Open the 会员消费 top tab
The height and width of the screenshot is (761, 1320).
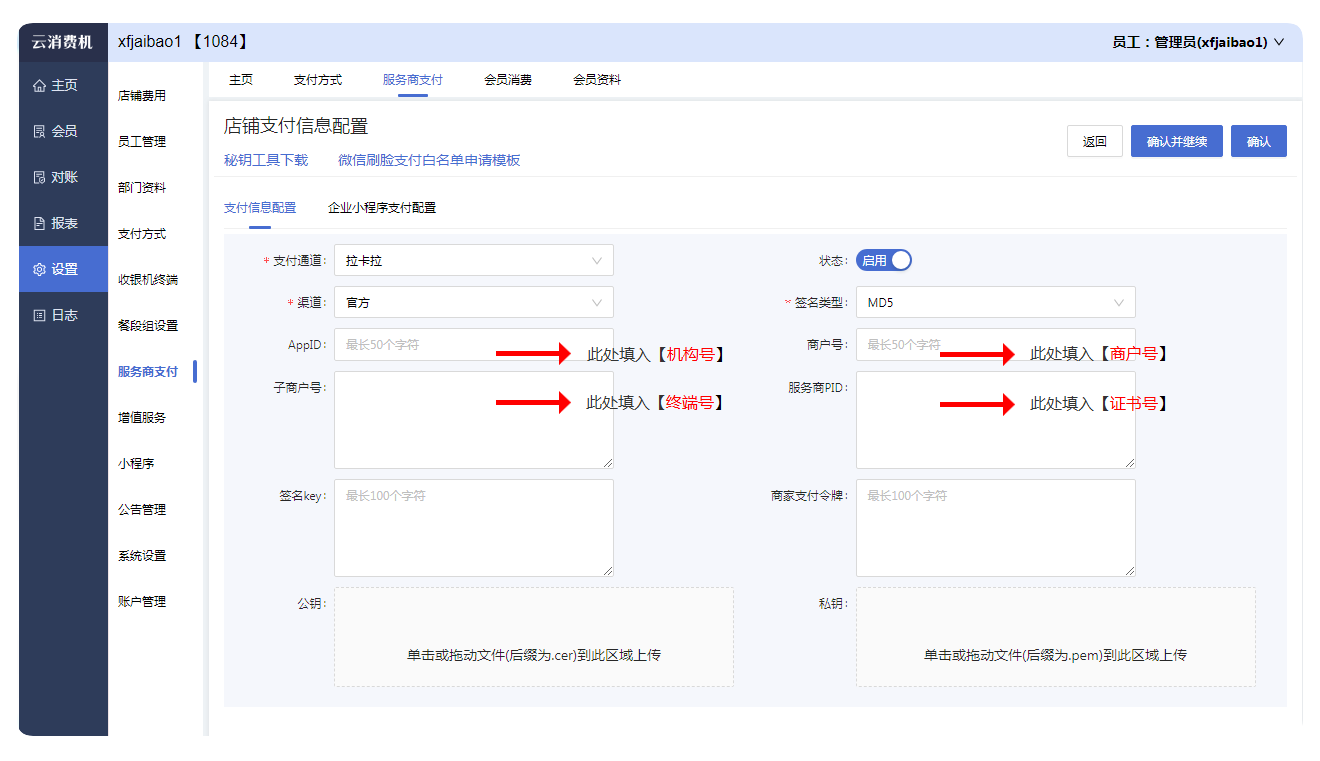pyautogui.click(x=508, y=80)
